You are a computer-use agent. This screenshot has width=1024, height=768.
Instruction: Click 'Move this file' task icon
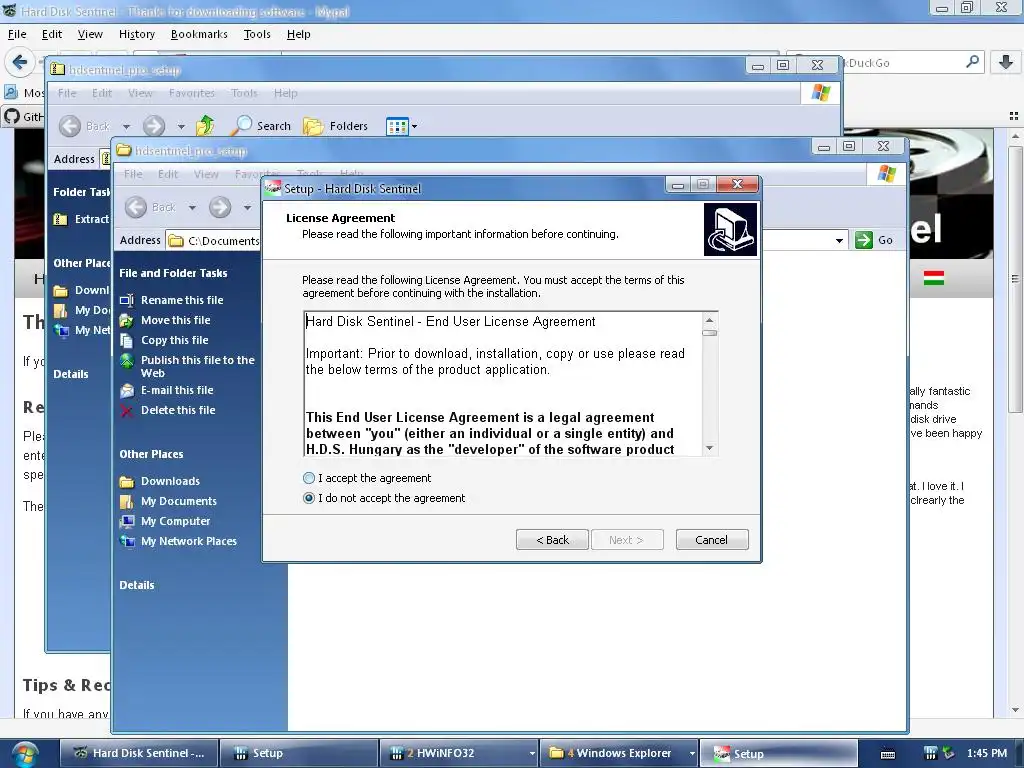pos(127,321)
